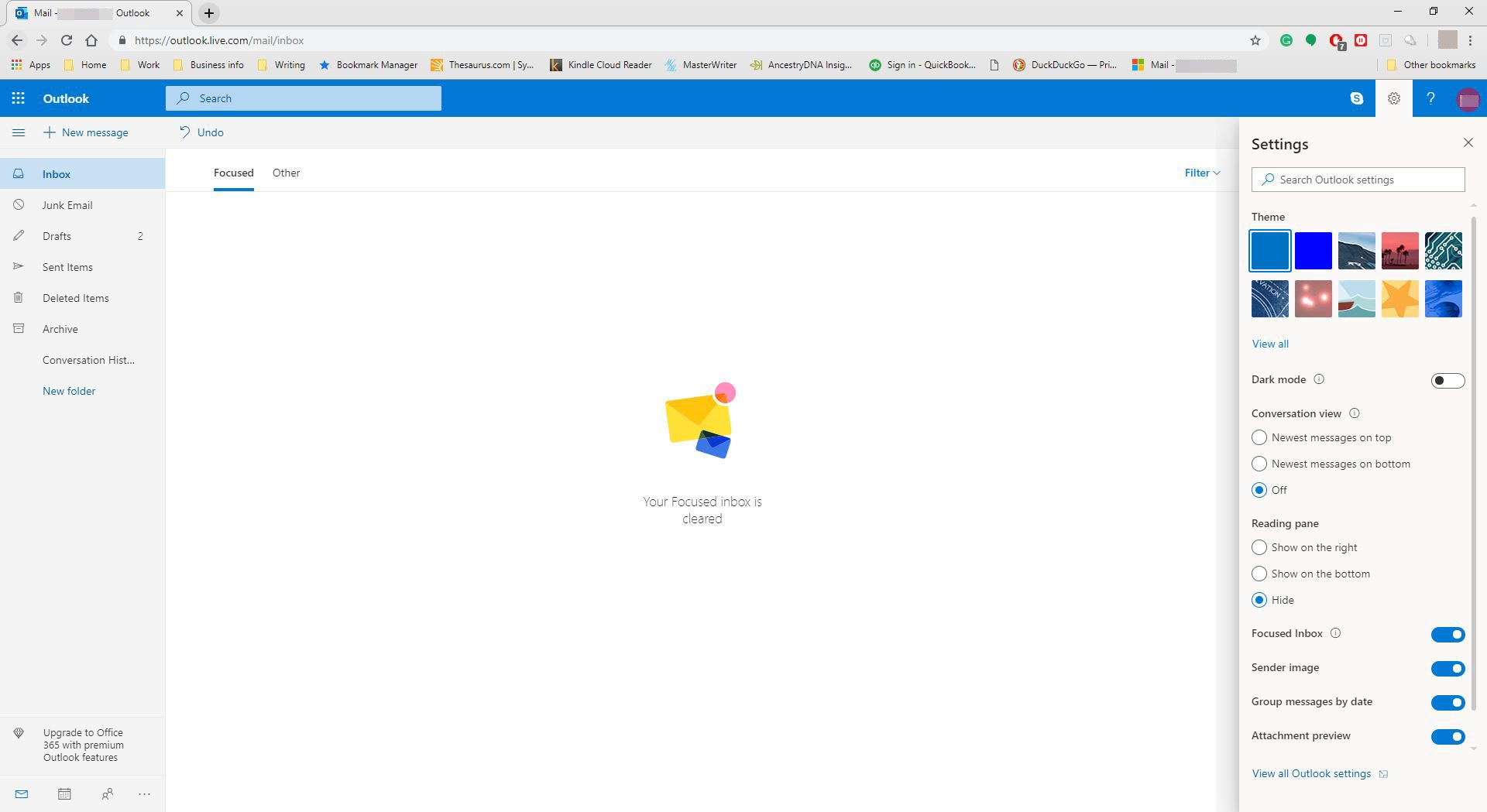This screenshot has height=812, width=1487.
Task: Open the Outlook app launcher grid
Action: [x=18, y=98]
